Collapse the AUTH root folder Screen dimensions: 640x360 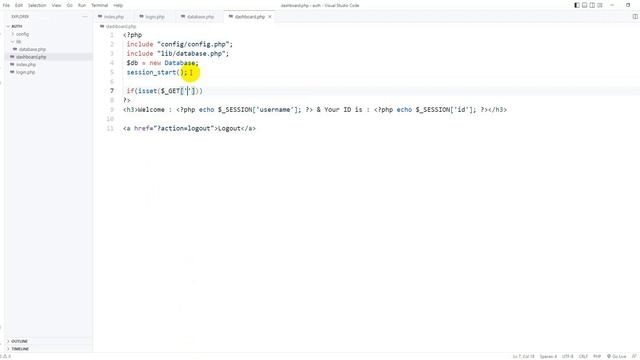[17, 26]
